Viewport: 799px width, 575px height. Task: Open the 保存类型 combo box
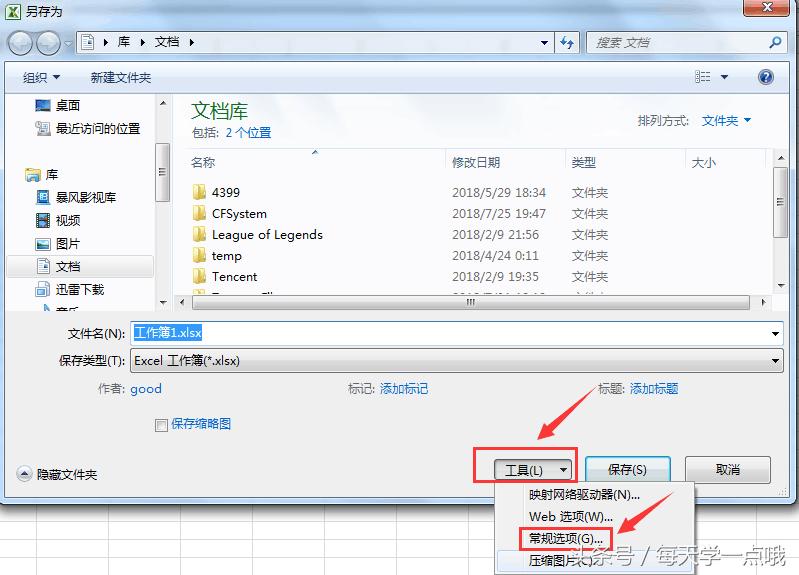click(457, 361)
